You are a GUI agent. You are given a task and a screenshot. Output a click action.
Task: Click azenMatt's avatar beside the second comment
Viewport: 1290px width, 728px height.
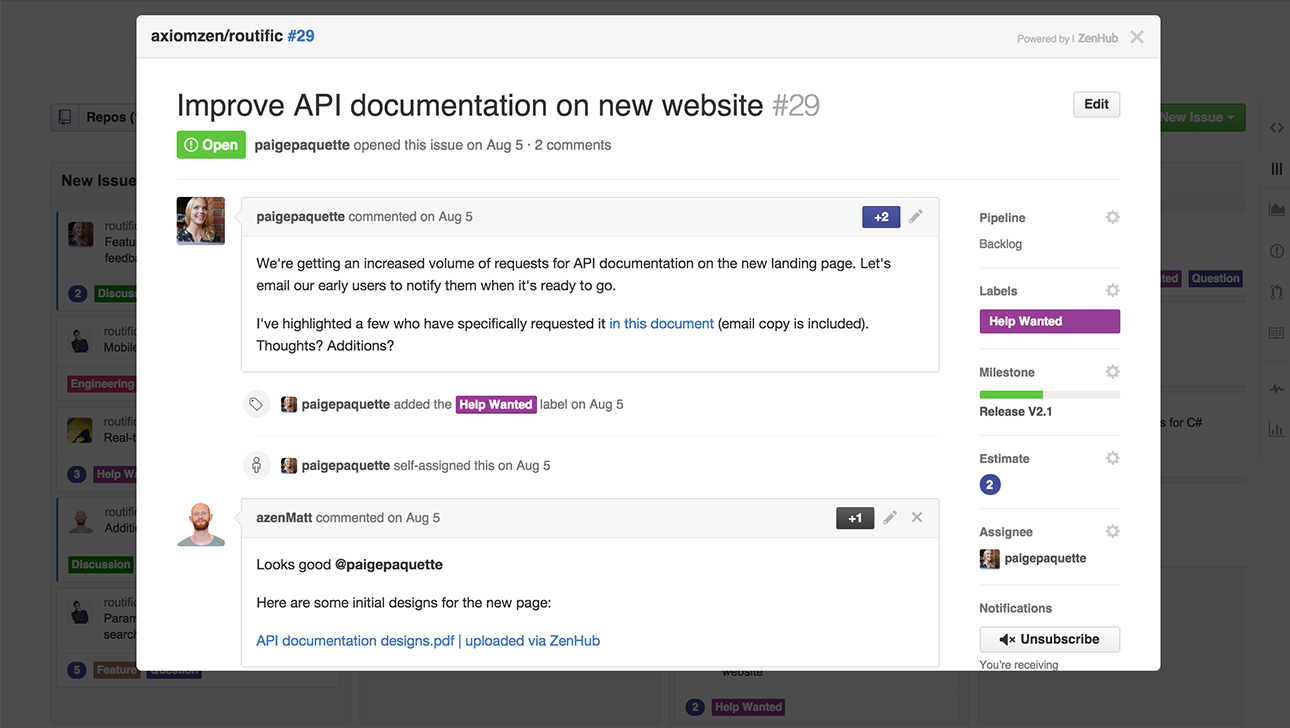(201, 523)
